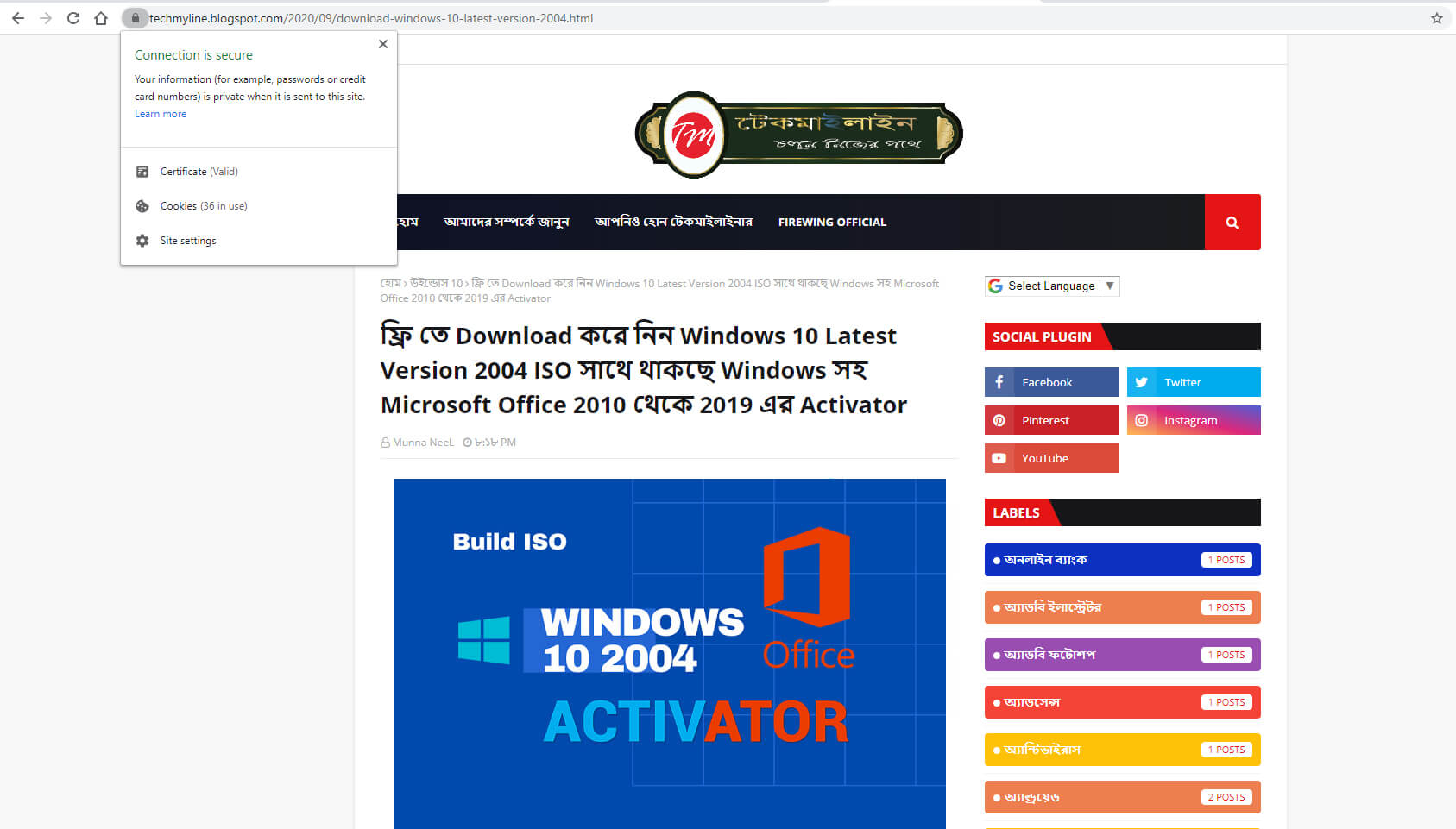Open the red search button in navbar

click(x=1232, y=223)
